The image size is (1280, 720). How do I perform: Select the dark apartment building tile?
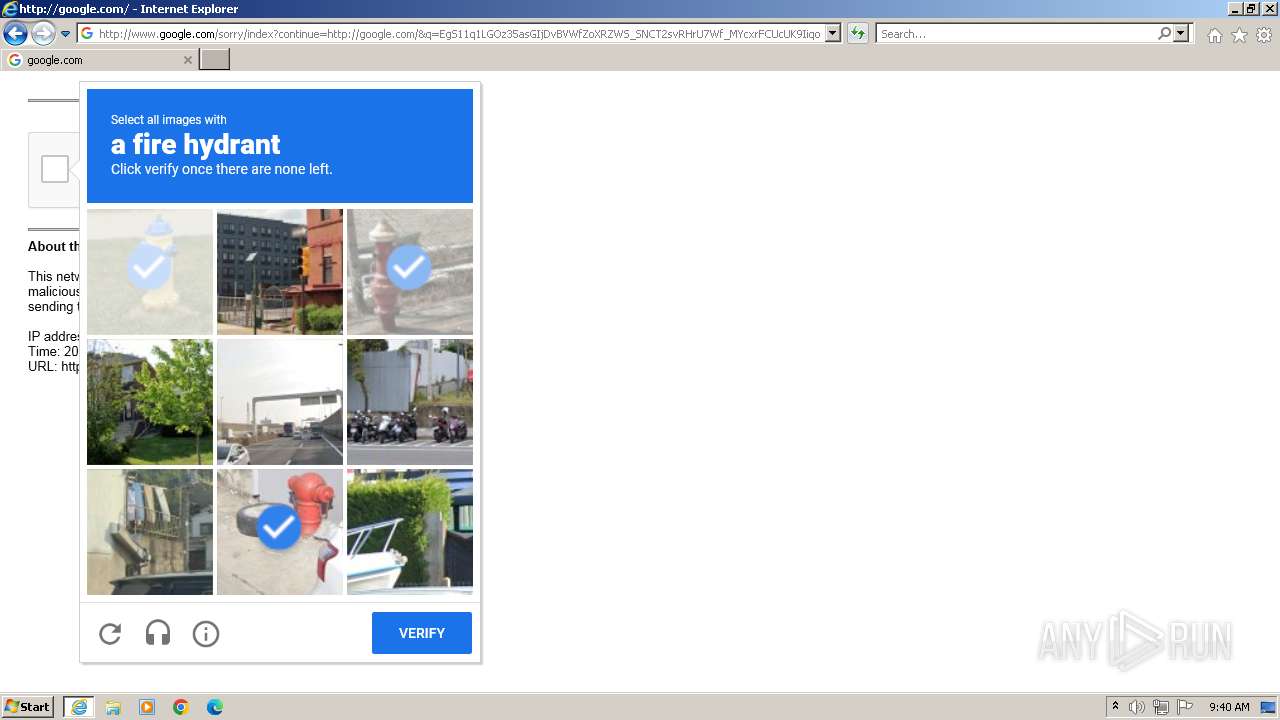(x=280, y=272)
